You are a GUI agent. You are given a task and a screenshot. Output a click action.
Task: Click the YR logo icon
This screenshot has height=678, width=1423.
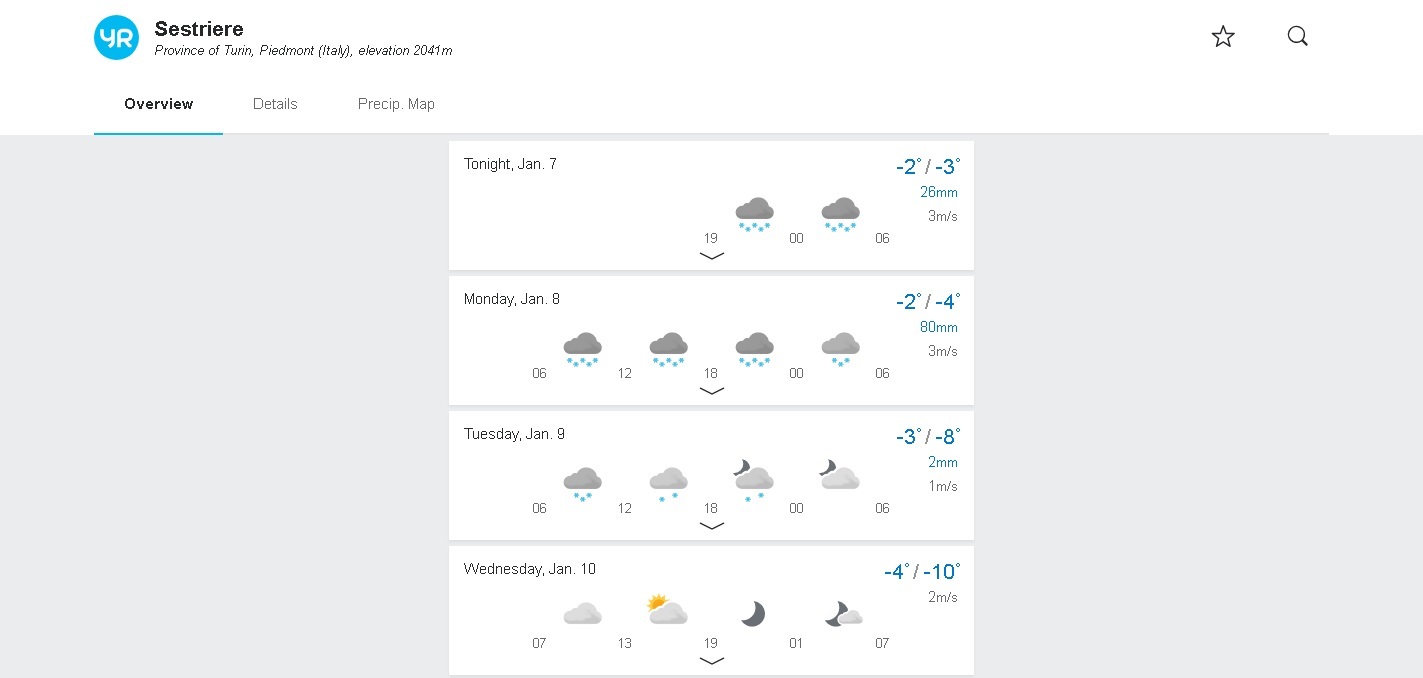(x=116, y=38)
